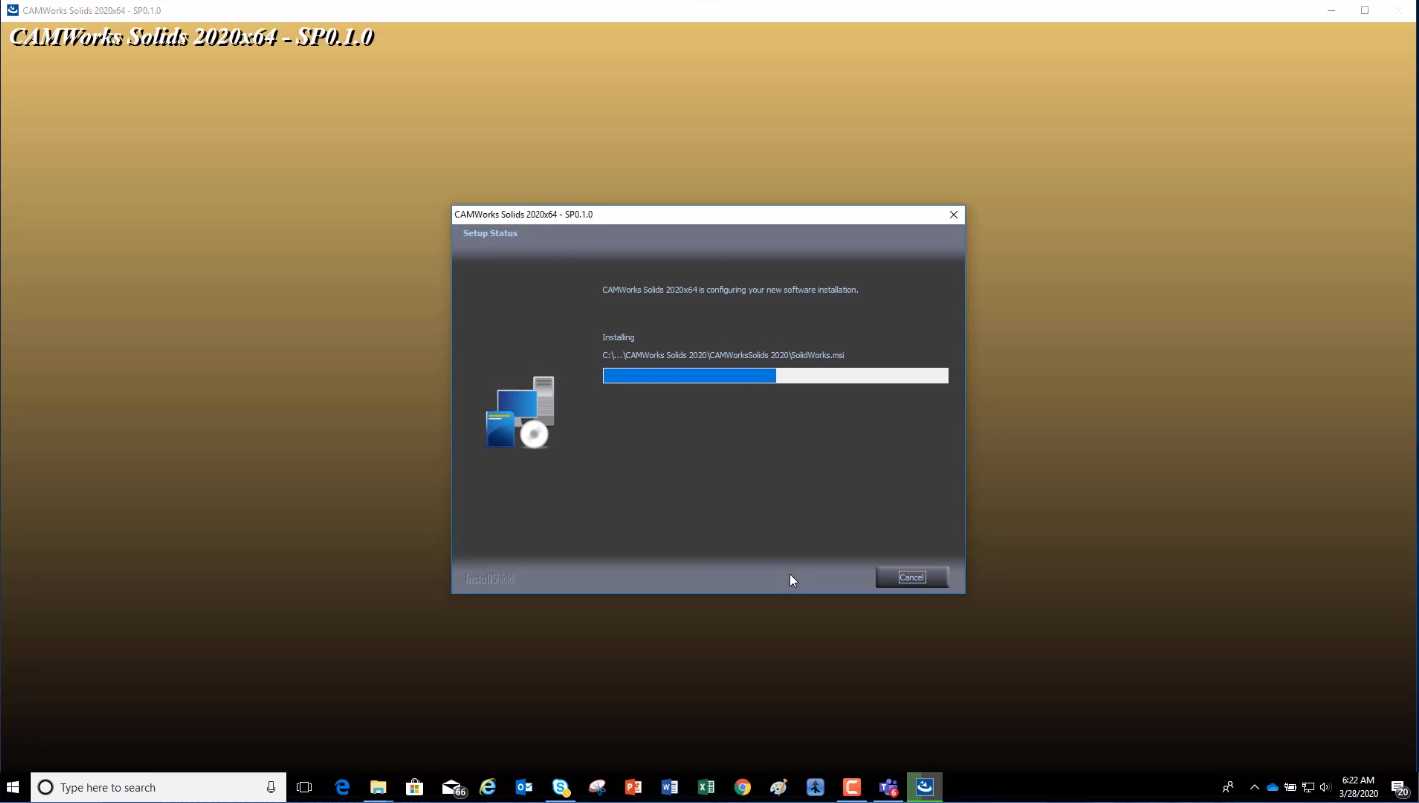Launch Excel from the taskbar
Image resolution: width=1419 pixels, height=803 pixels.
point(706,787)
